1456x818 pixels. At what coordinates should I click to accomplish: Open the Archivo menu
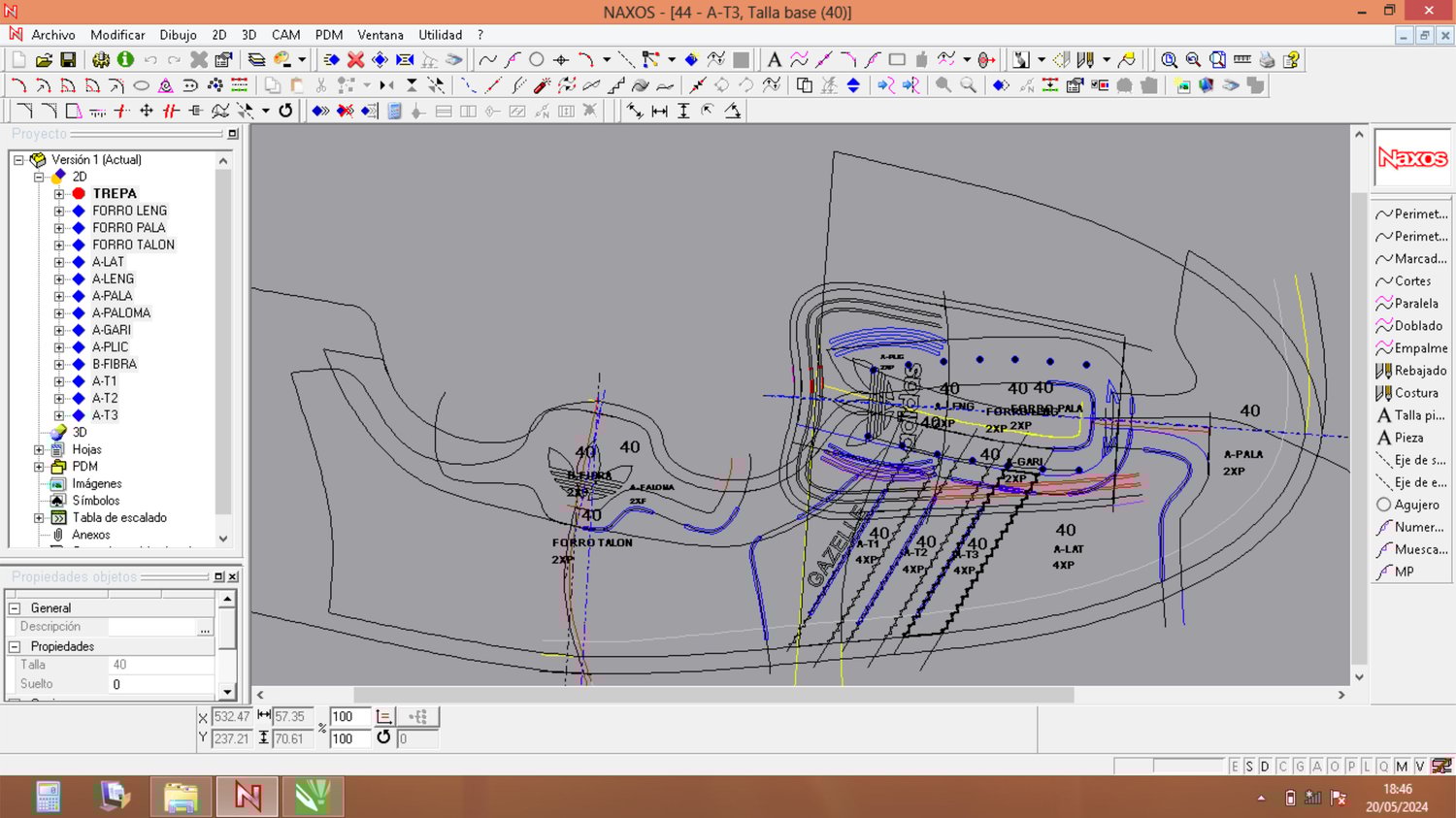click(53, 35)
